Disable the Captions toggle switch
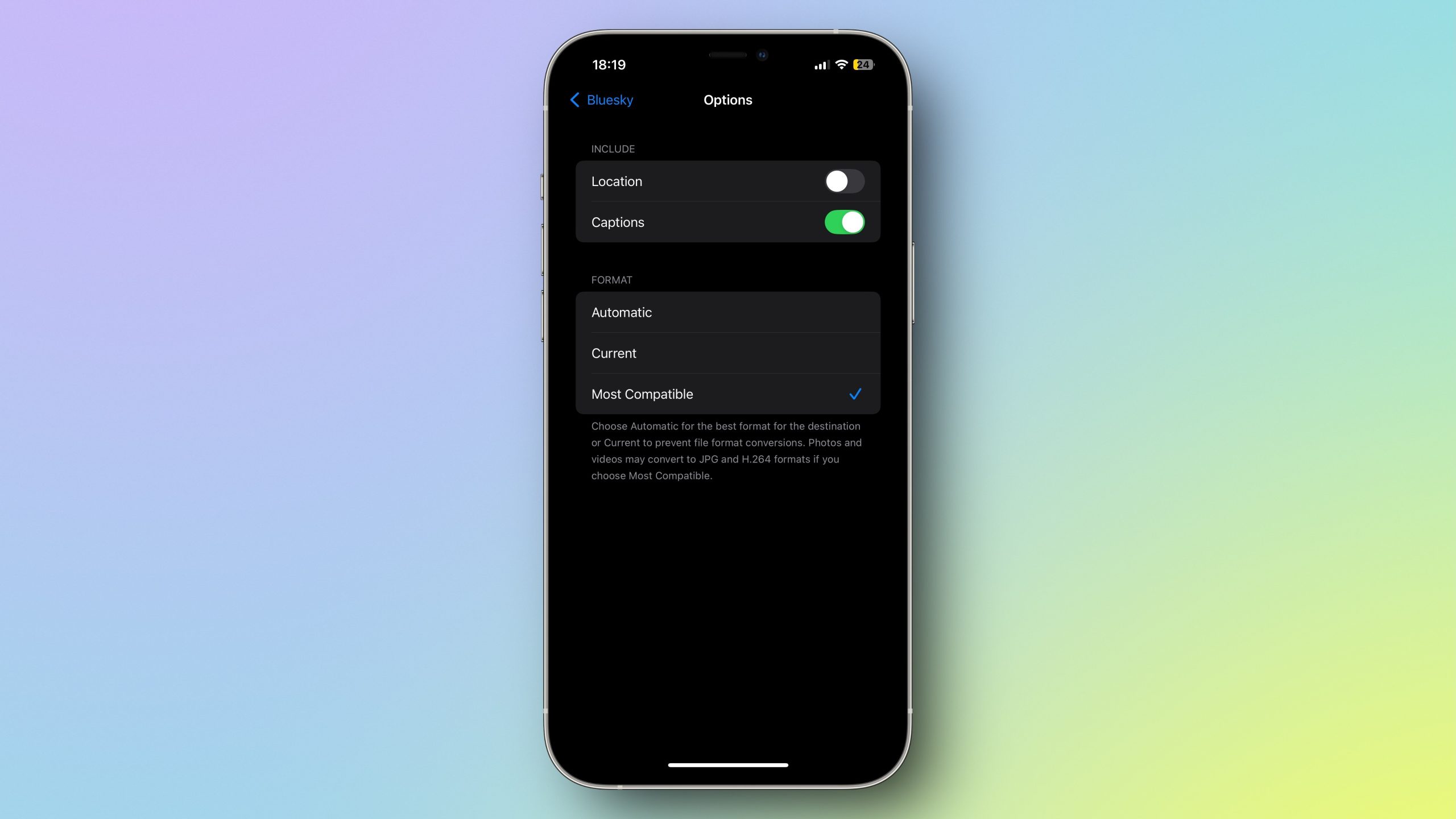Image resolution: width=1456 pixels, height=819 pixels. click(843, 221)
